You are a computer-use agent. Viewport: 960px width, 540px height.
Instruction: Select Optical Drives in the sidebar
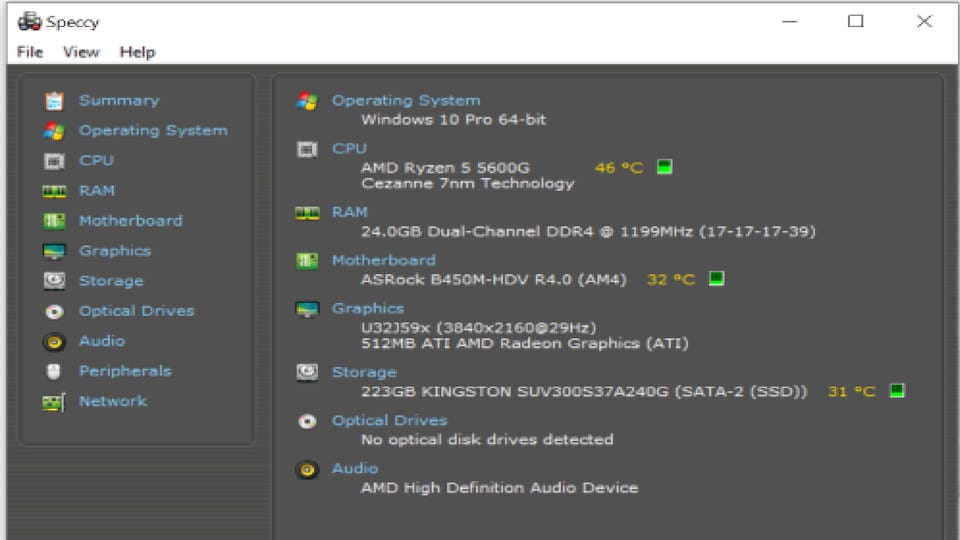[137, 310]
